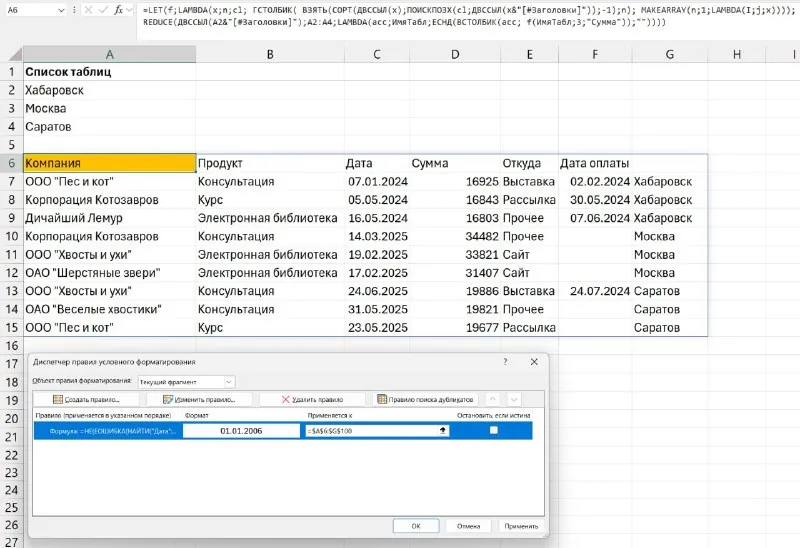Collapse dialog via the range selector arrow

(442, 431)
